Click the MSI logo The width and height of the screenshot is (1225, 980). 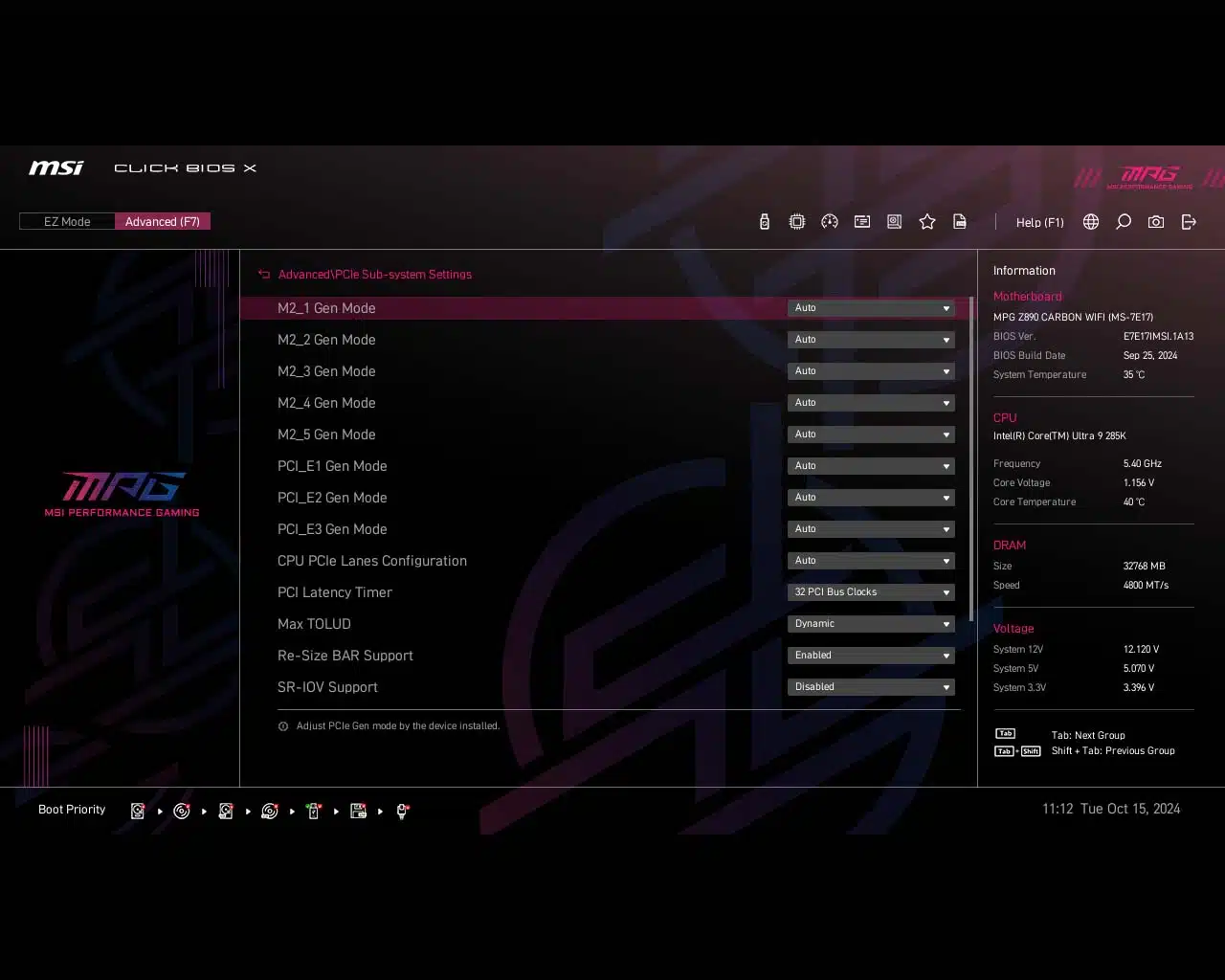click(56, 168)
